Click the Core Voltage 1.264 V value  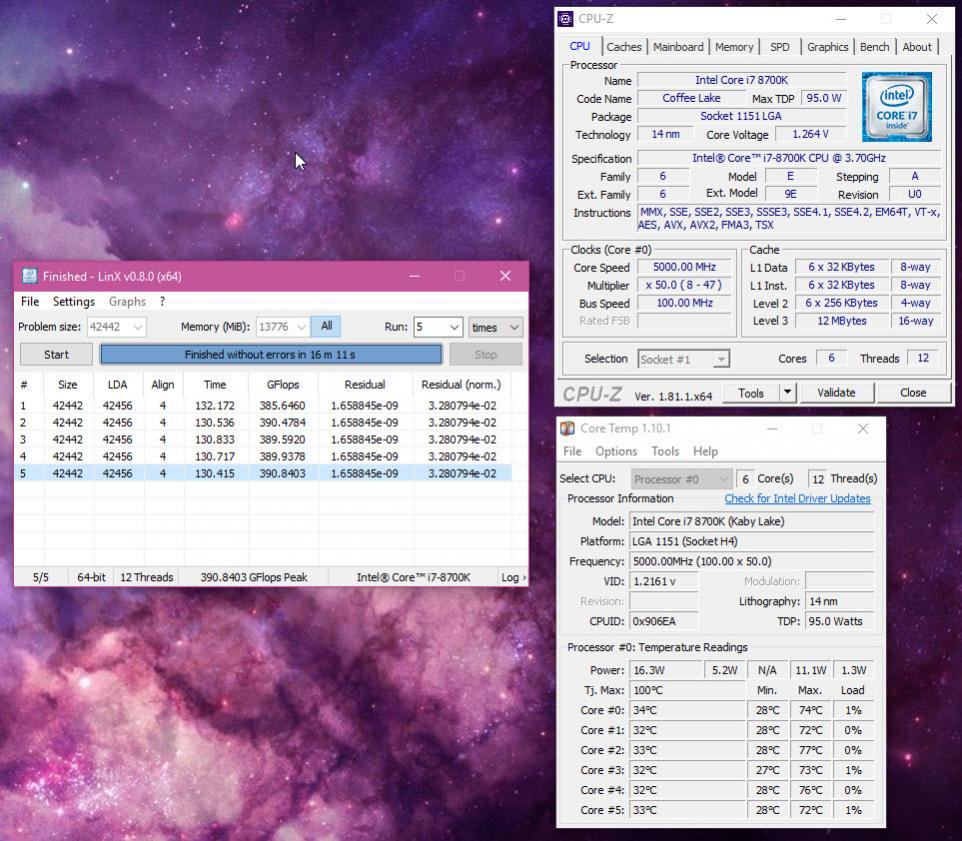[810, 134]
